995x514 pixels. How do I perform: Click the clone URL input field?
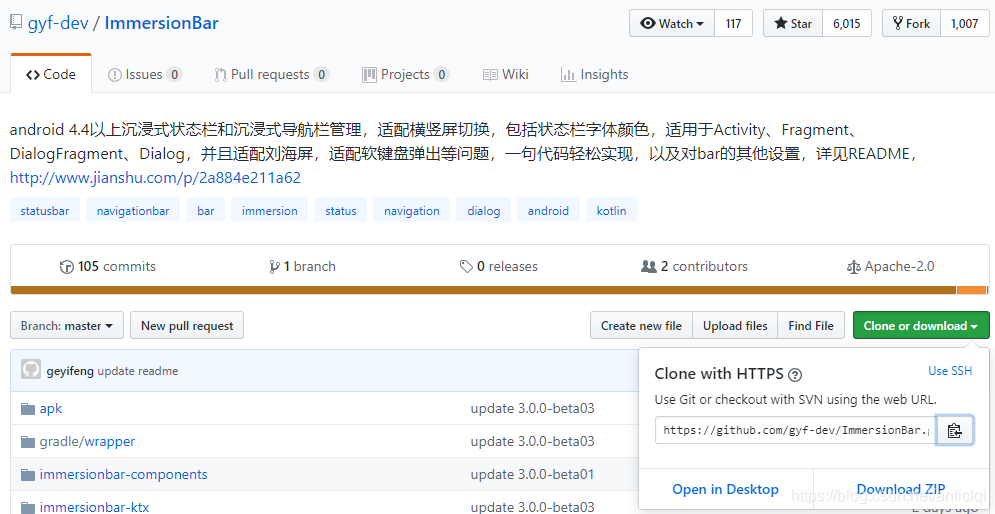point(796,430)
